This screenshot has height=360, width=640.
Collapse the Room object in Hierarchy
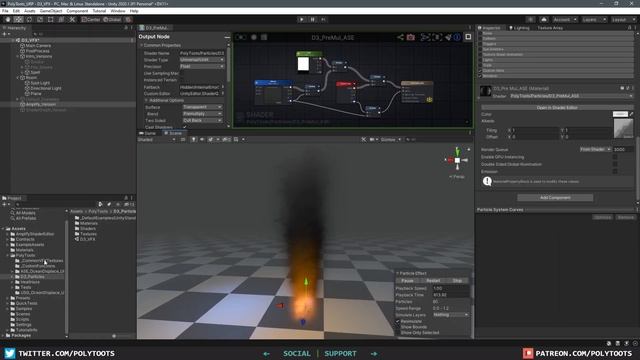18,78
